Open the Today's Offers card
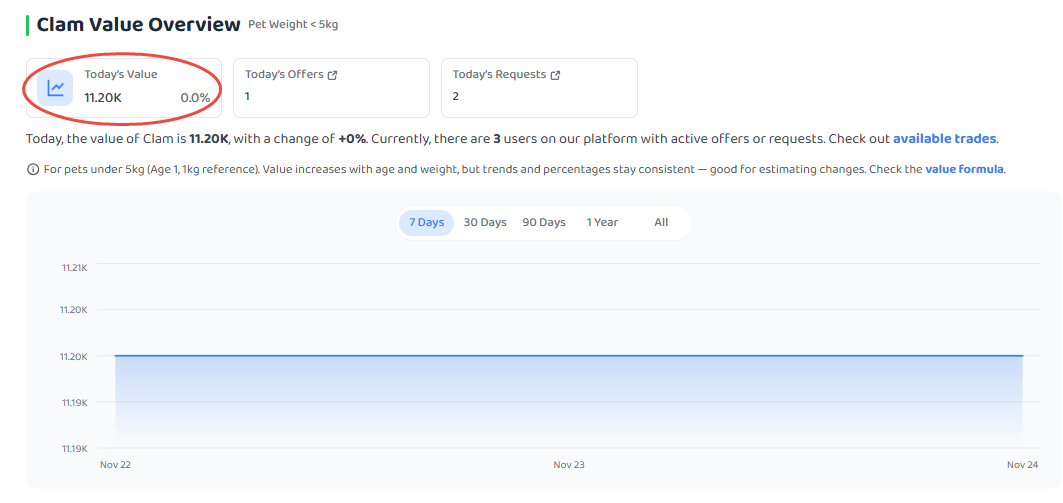Viewport: 1063px width, 503px height. pos(332,87)
